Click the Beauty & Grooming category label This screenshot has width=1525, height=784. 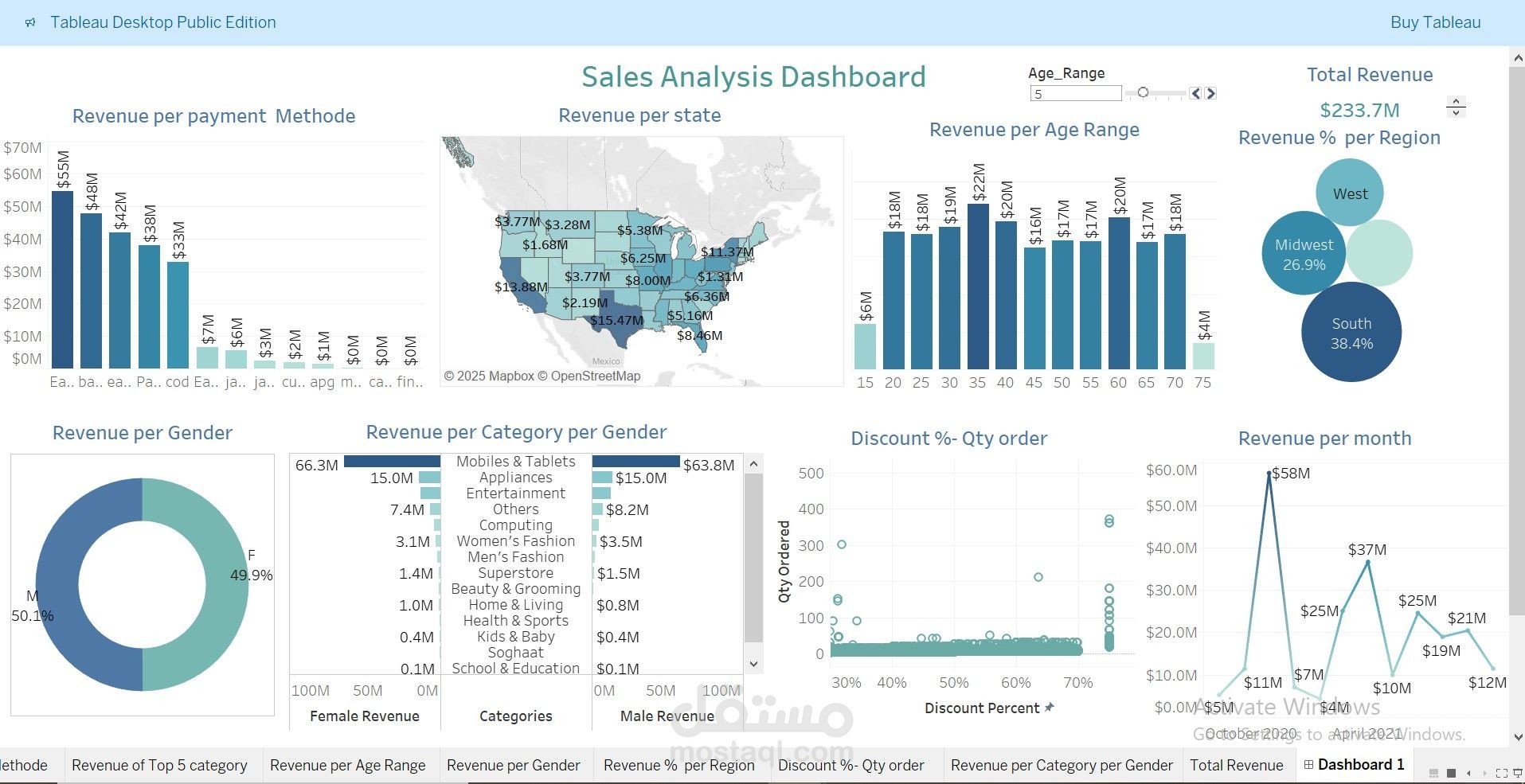tap(515, 589)
